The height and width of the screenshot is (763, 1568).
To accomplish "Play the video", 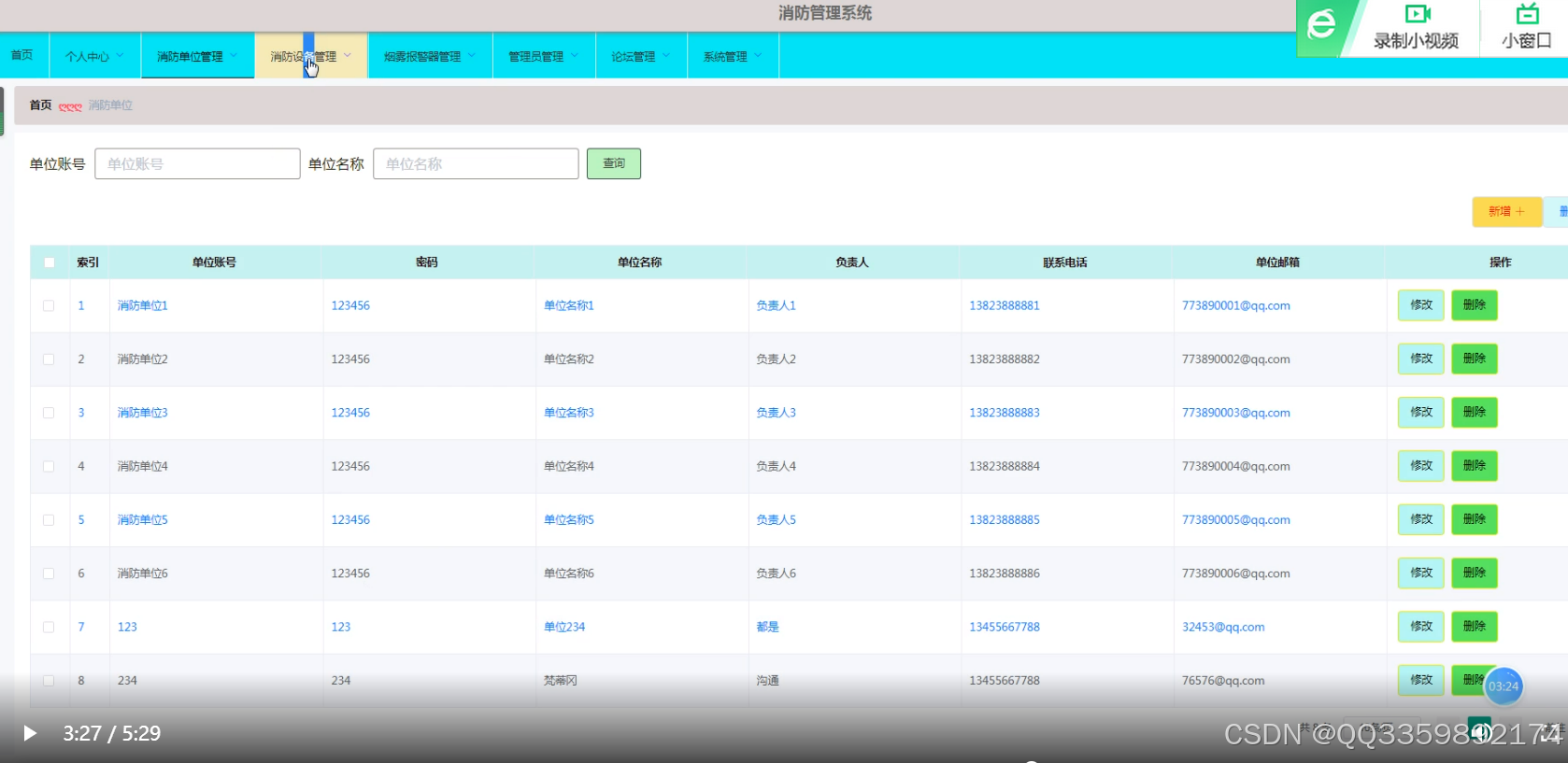I will pos(30,733).
